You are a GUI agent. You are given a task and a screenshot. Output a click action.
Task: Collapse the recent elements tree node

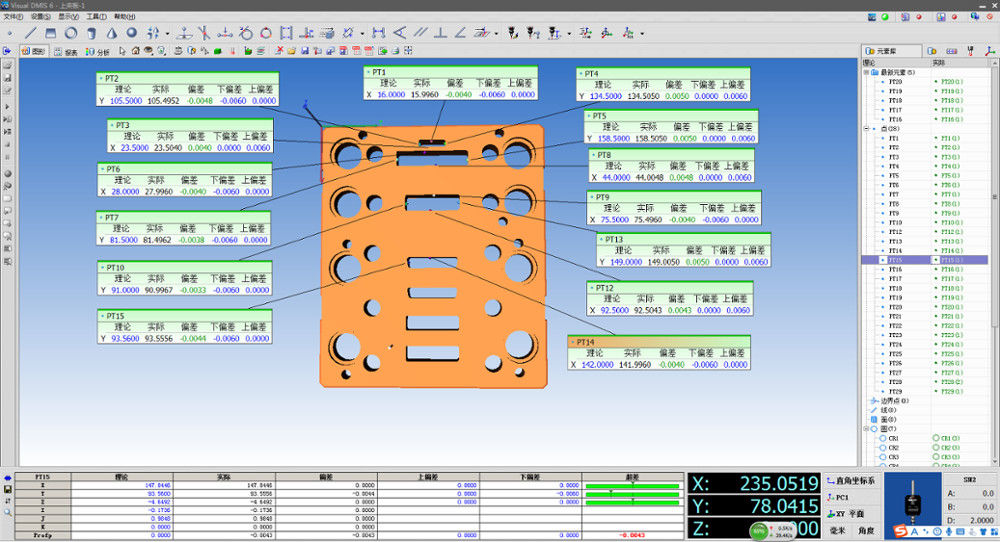(x=866, y=72)
